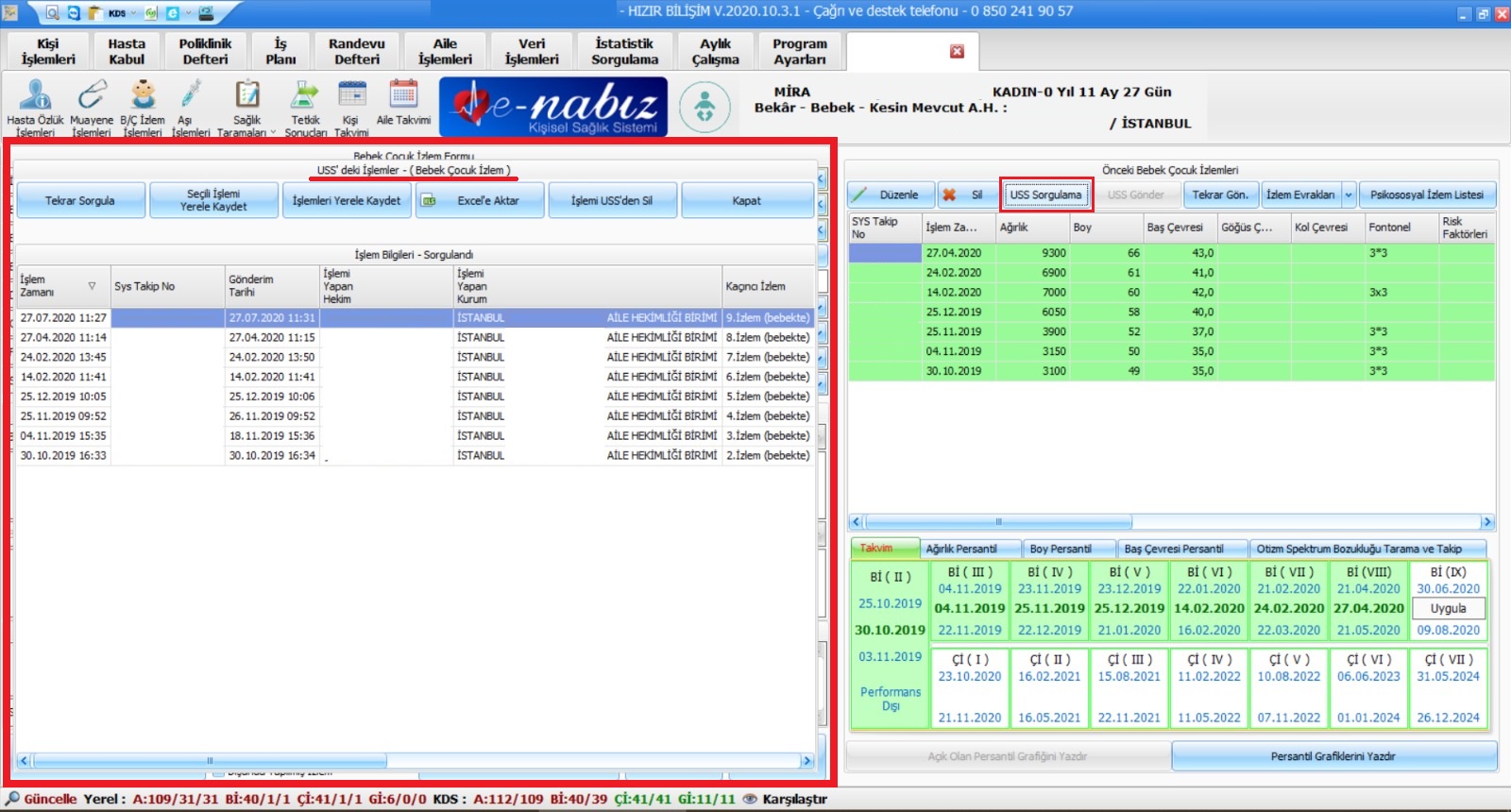The image size is (1511, 812).
Task: Click Psikososyal İzlem Listesi button
Action: pos(1426,195)
